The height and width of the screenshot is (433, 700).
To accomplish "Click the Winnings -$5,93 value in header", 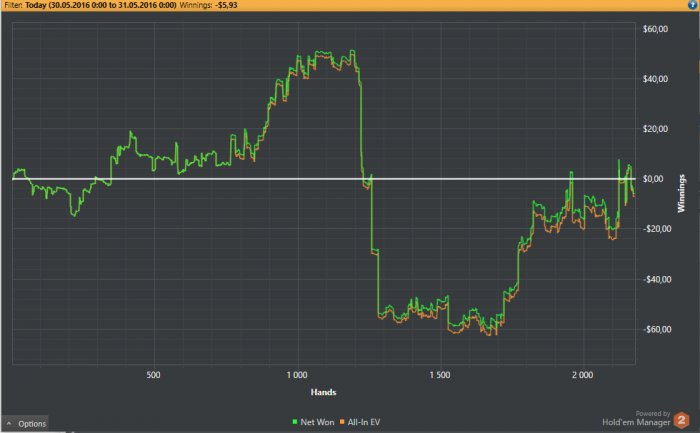I will [x=227, y=5].
